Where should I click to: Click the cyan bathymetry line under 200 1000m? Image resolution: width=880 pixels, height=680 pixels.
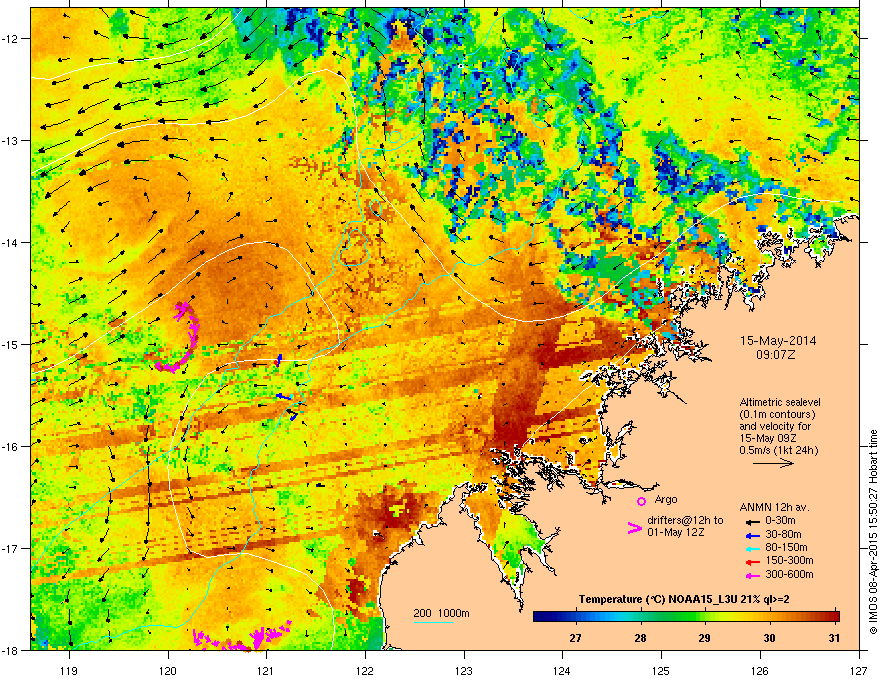click(x=434, y=622)
